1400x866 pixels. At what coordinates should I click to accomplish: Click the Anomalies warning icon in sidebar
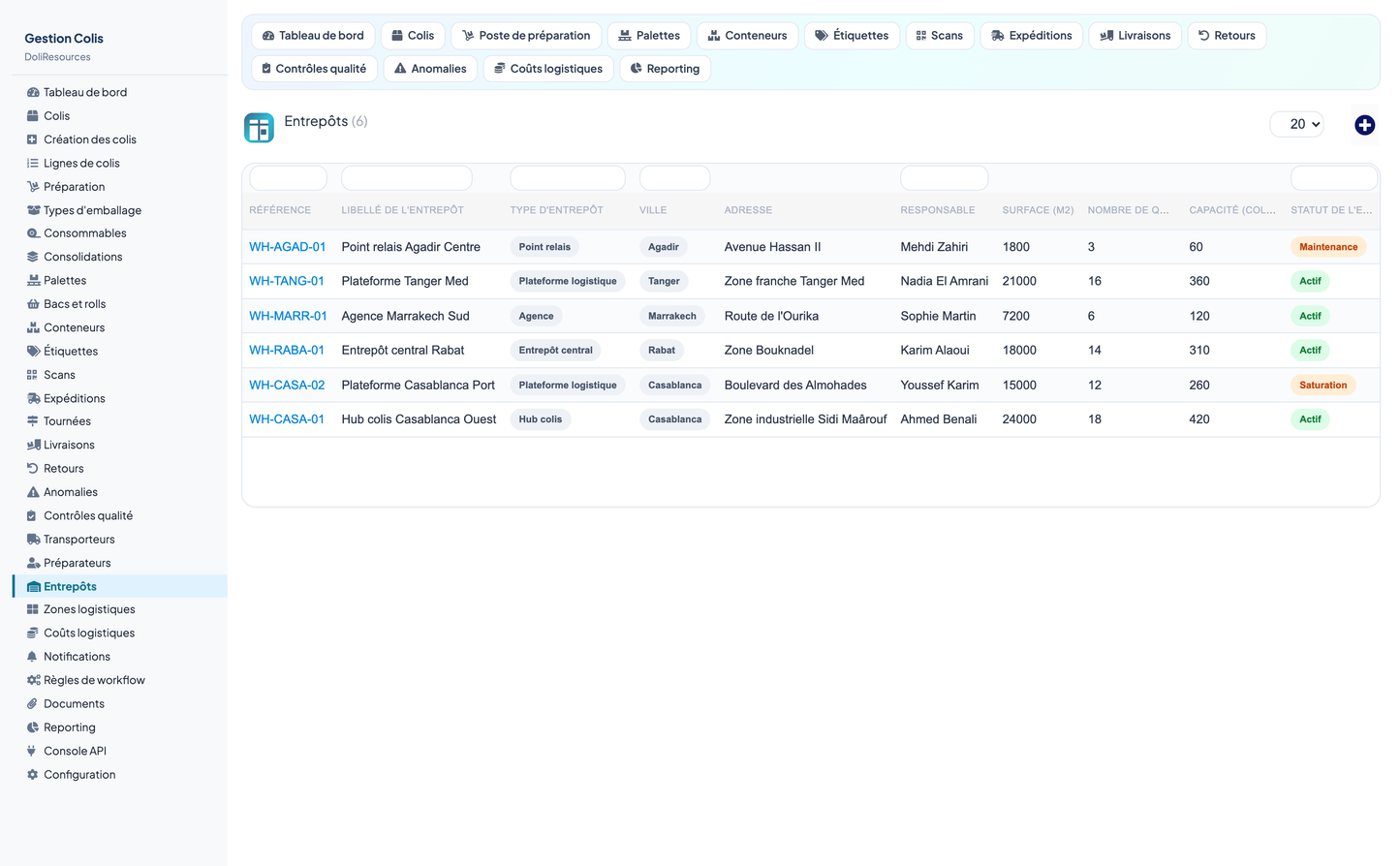coord(33,492)
